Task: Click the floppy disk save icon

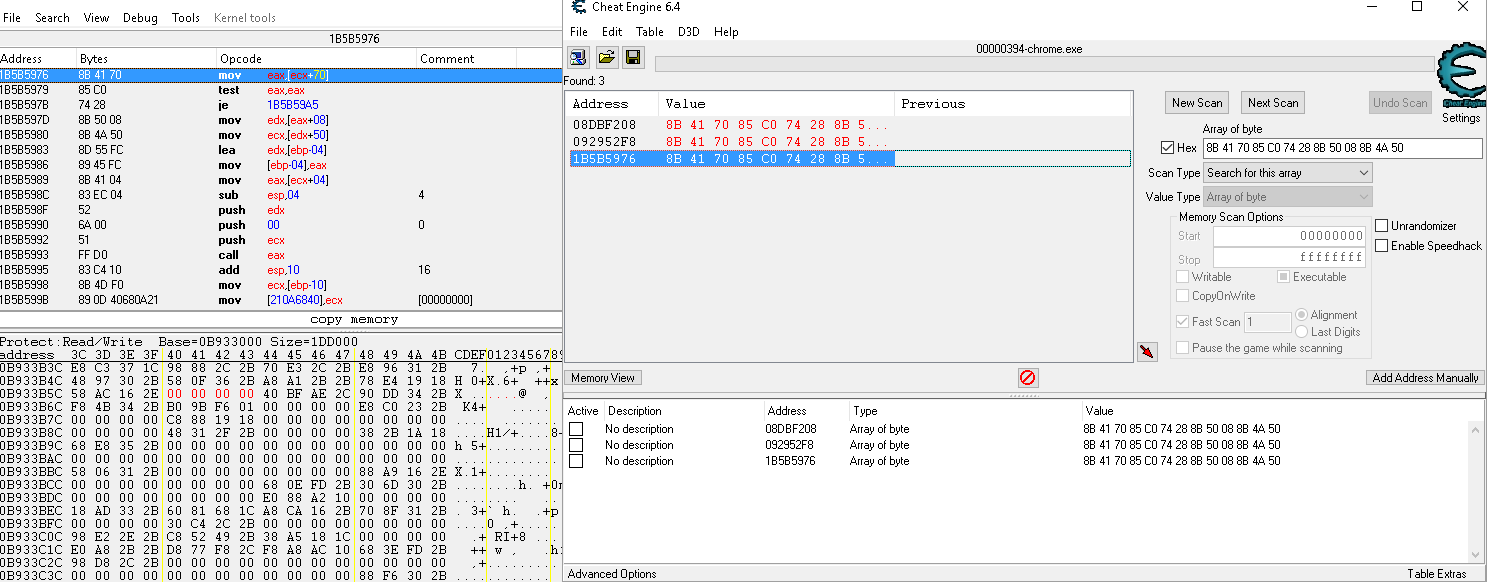Action: tap(633, 57)
